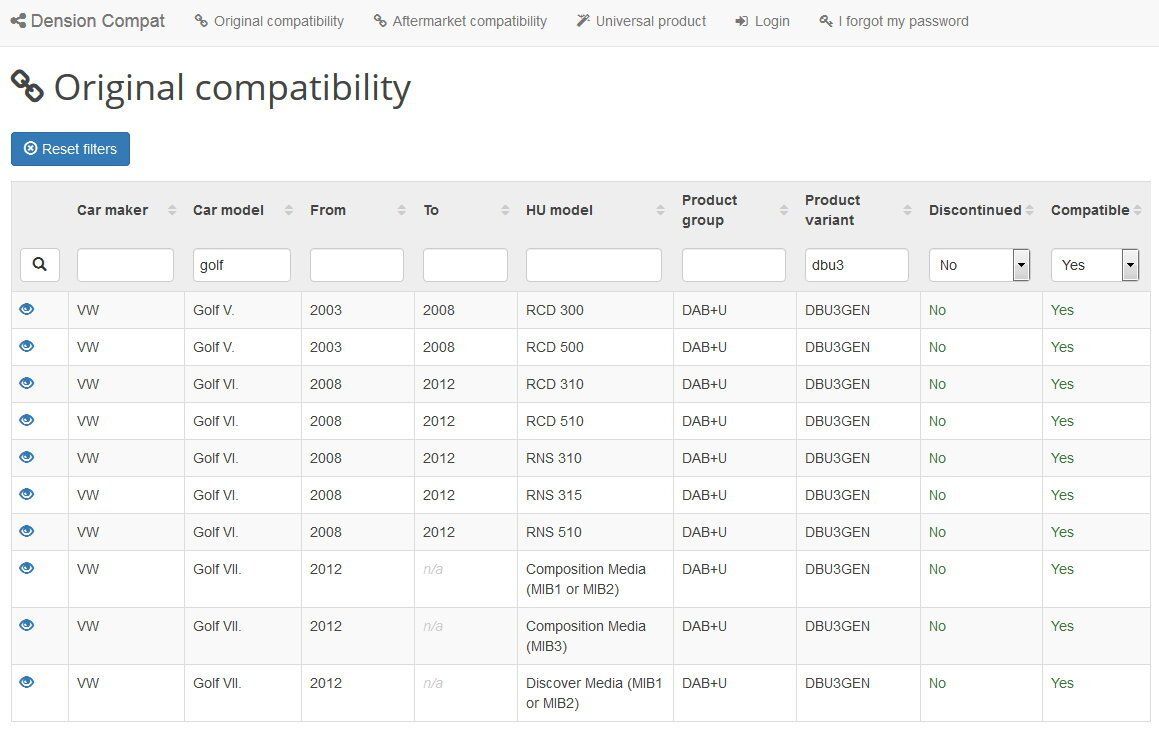The image size is (1159, 729).
Task: Click the eye icon for RCD 300 row
Action: point(27,310)
